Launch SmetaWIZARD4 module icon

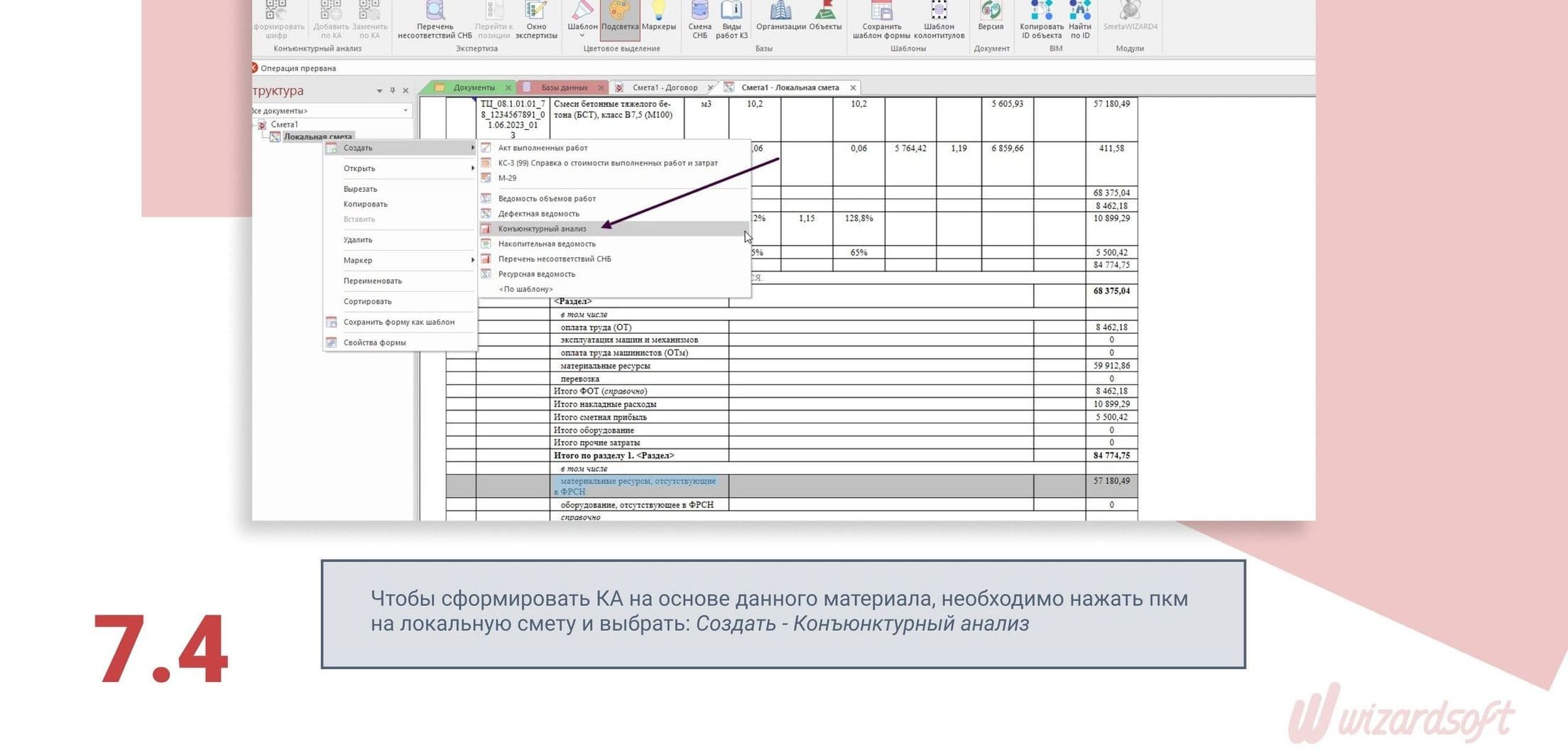click(1131, 16)
